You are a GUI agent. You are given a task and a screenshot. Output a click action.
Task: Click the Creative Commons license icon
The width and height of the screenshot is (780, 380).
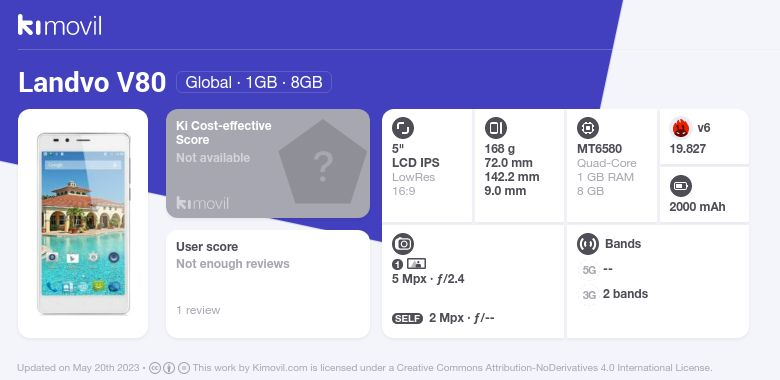[155, 368]
